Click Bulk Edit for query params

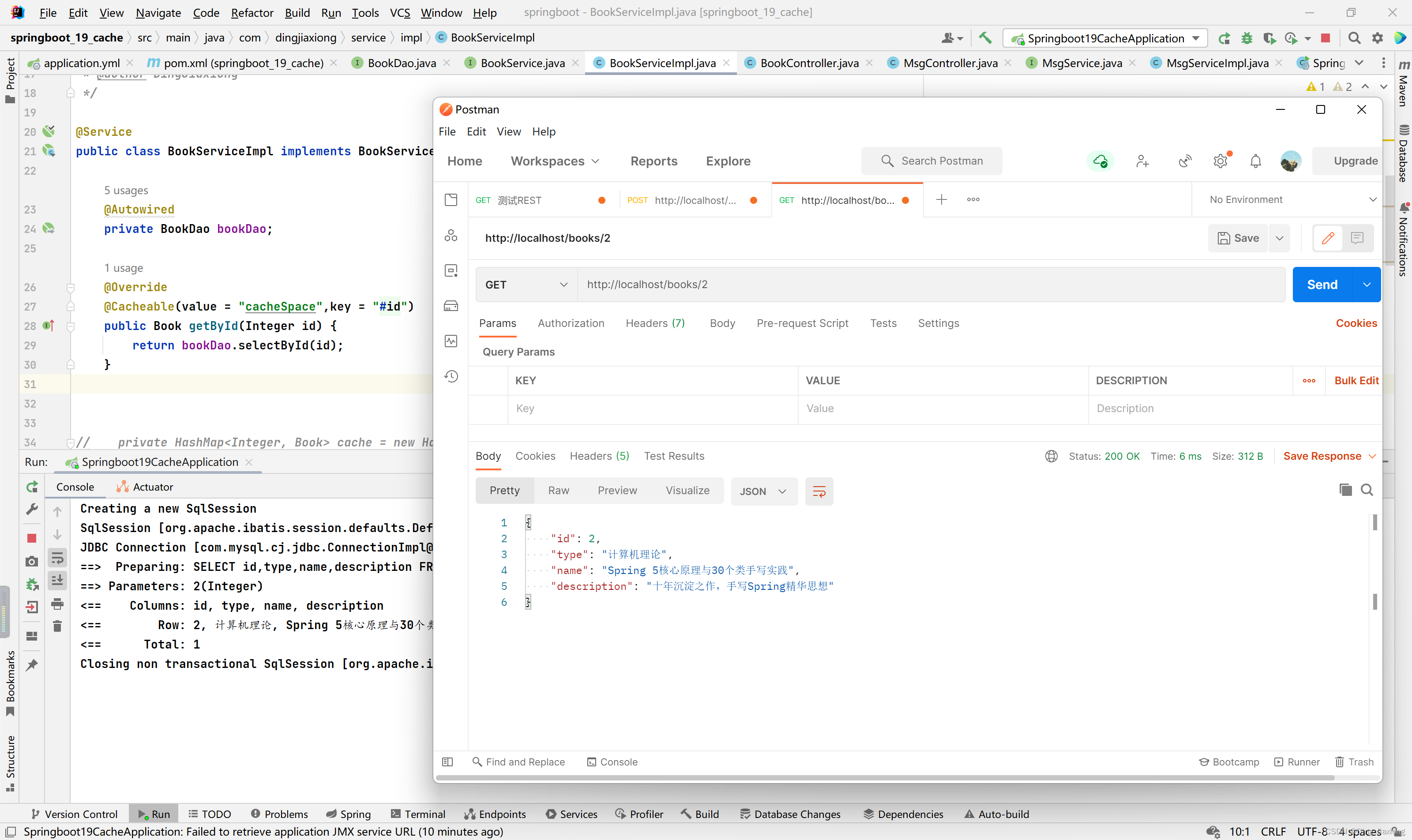[x=1356, y=381]
